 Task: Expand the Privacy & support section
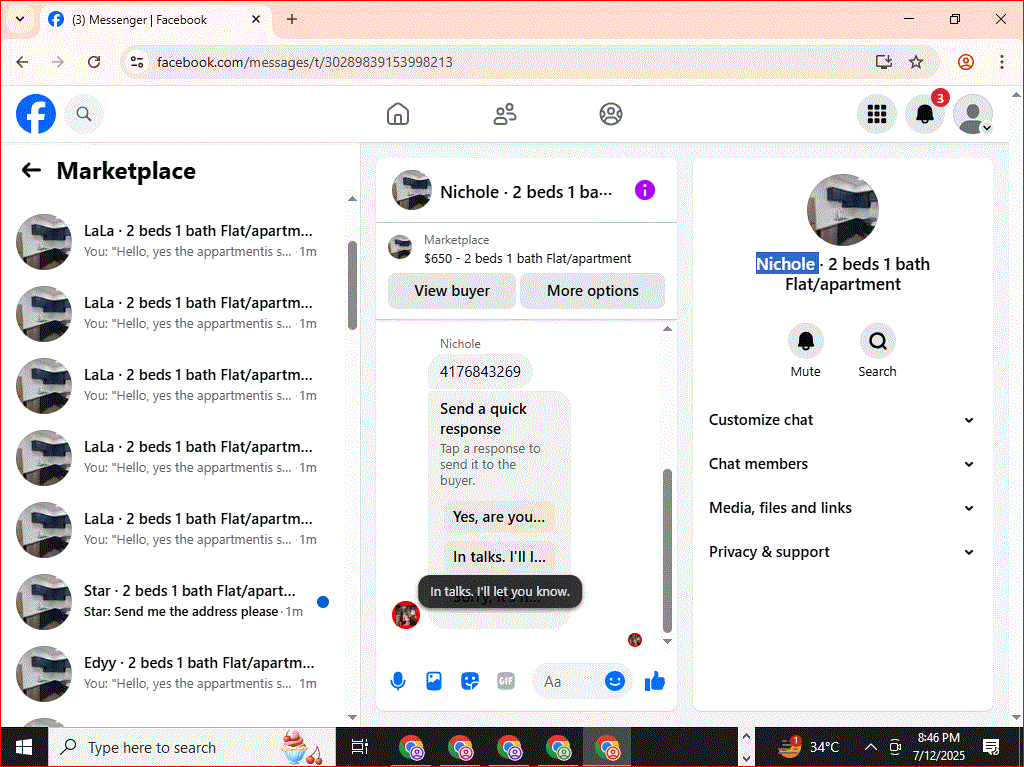(842, 552)
